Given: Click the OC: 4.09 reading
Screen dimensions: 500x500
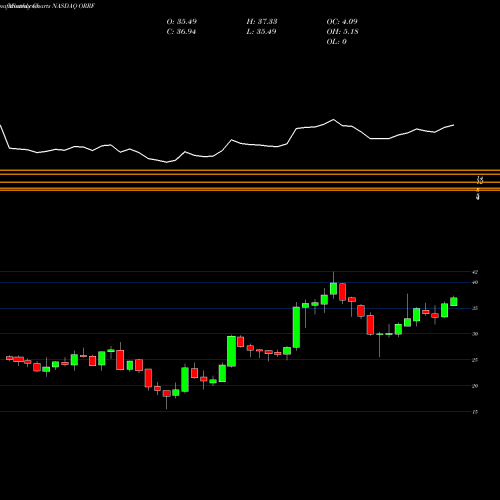Looking at the screenshot, I should [x=342, y=22].
